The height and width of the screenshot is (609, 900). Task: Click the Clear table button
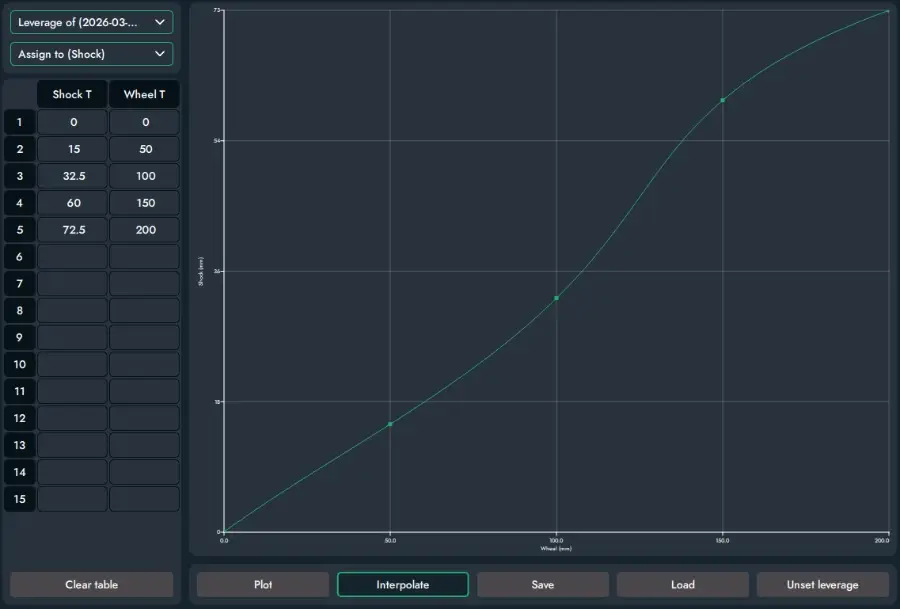[91, 584]
